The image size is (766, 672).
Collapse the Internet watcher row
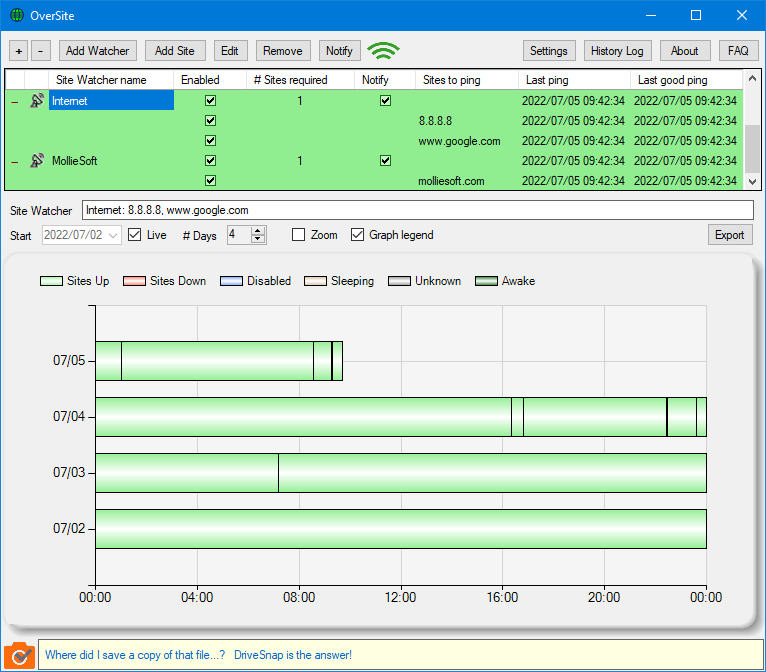click(x=14, y=101)
